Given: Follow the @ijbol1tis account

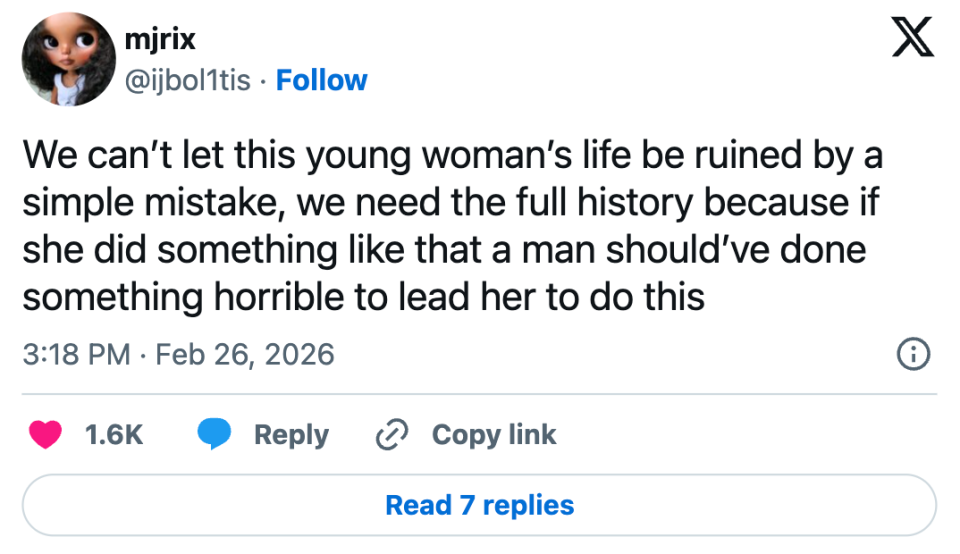Looking at the screenshot, I should pyautogui.click(x=321, y=80).
